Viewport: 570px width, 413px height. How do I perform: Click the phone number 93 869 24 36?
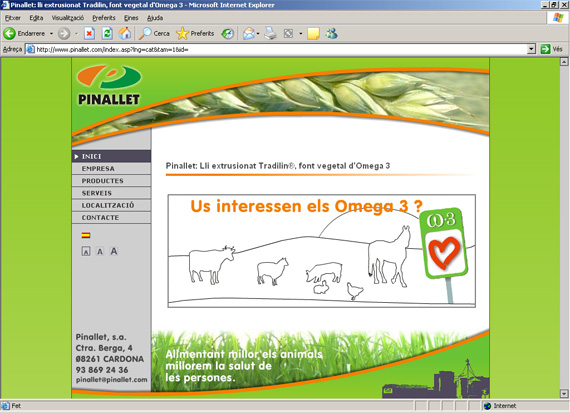[x=102, y=370]
